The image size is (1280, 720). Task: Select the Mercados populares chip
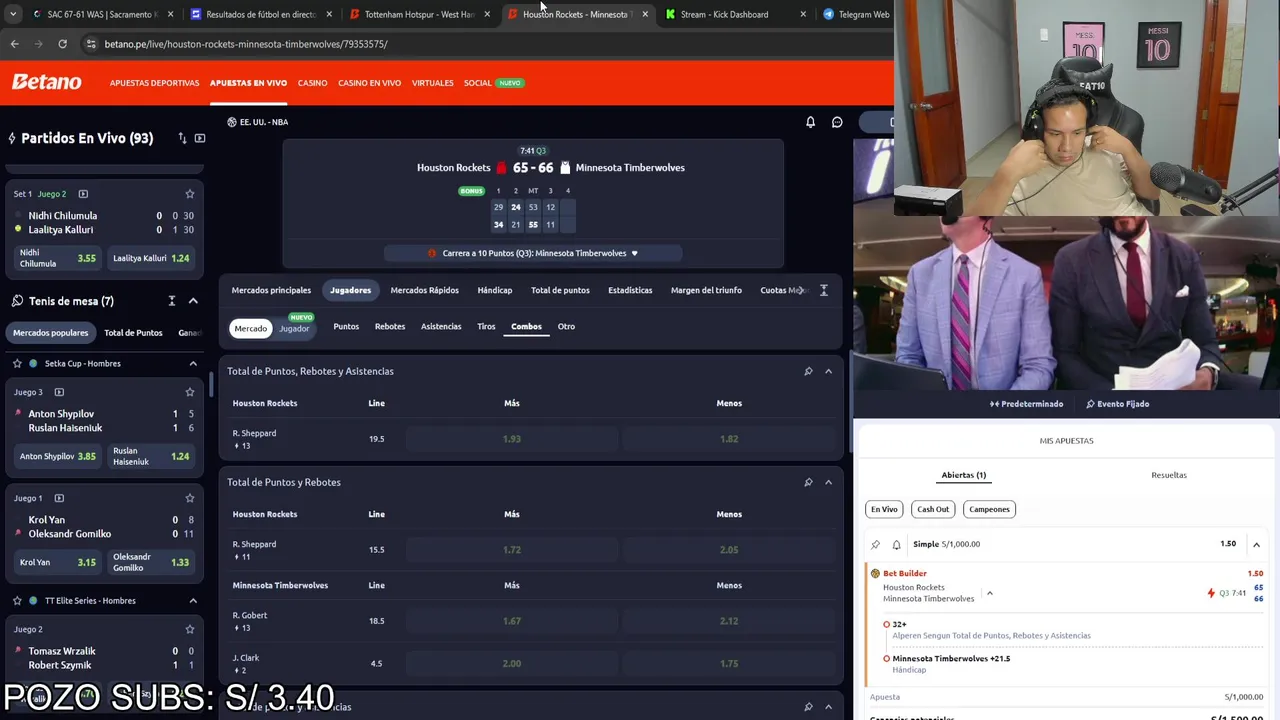pos(51,333)
